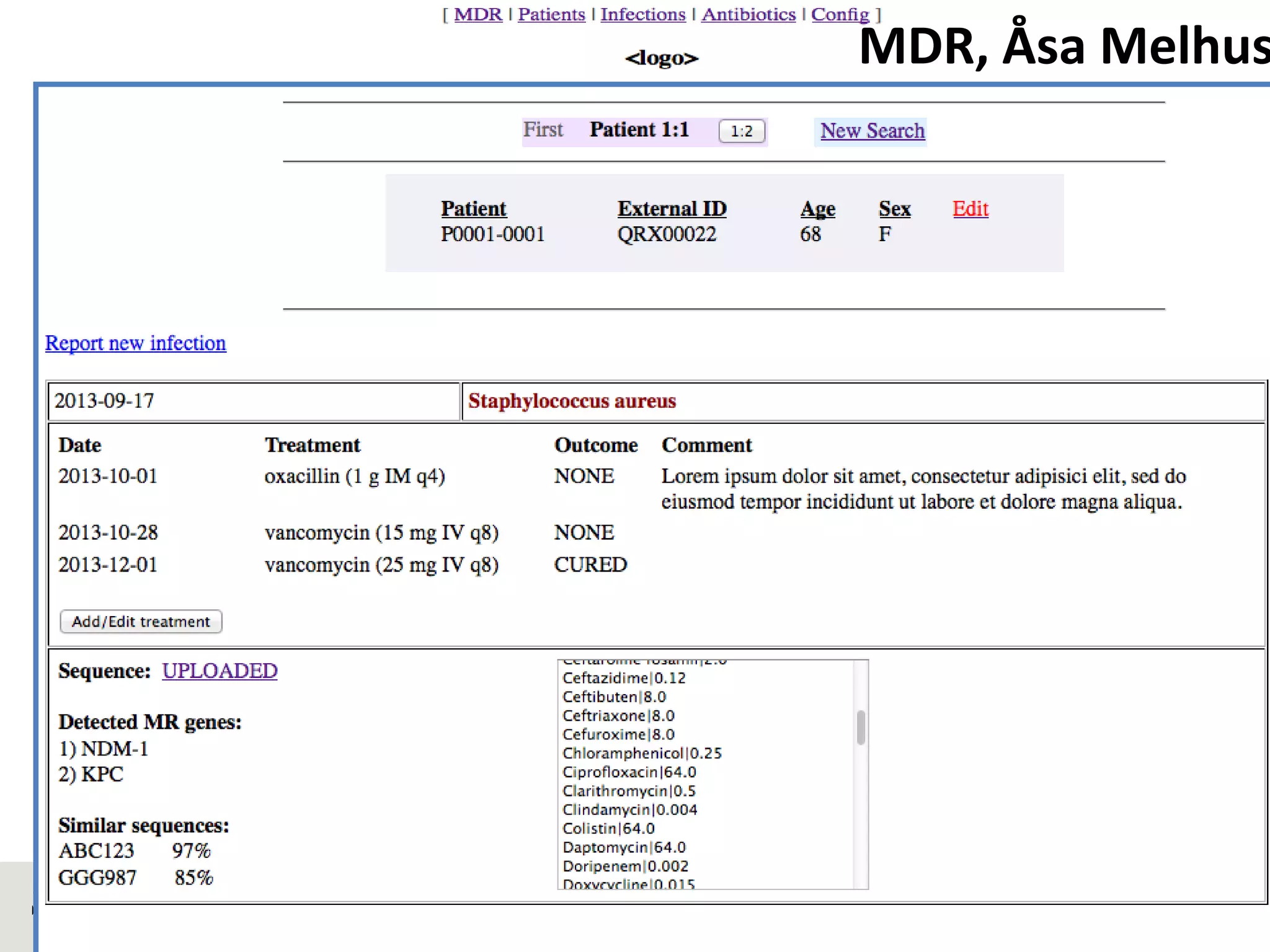Viewport: 1270px width, 952px height.
Task: Go to the Patients page
Action: (x=551, y=14)
